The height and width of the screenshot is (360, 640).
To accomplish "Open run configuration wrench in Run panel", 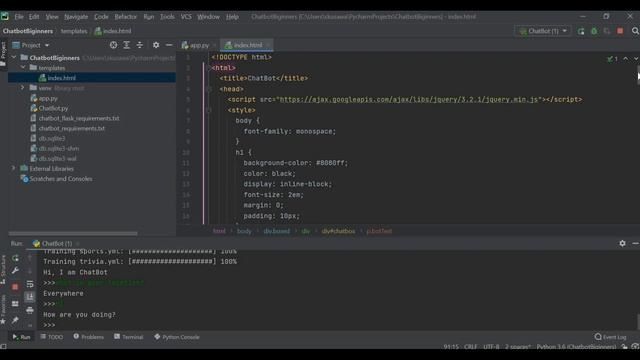I will click(15, 270).
